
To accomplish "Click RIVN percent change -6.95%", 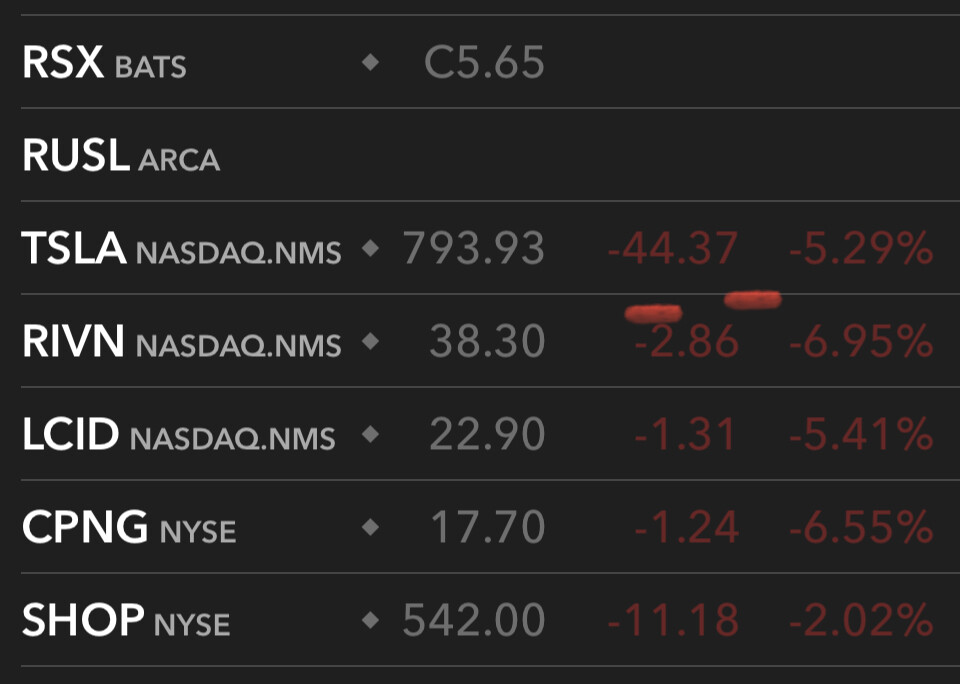I will [x=861, y=341].
